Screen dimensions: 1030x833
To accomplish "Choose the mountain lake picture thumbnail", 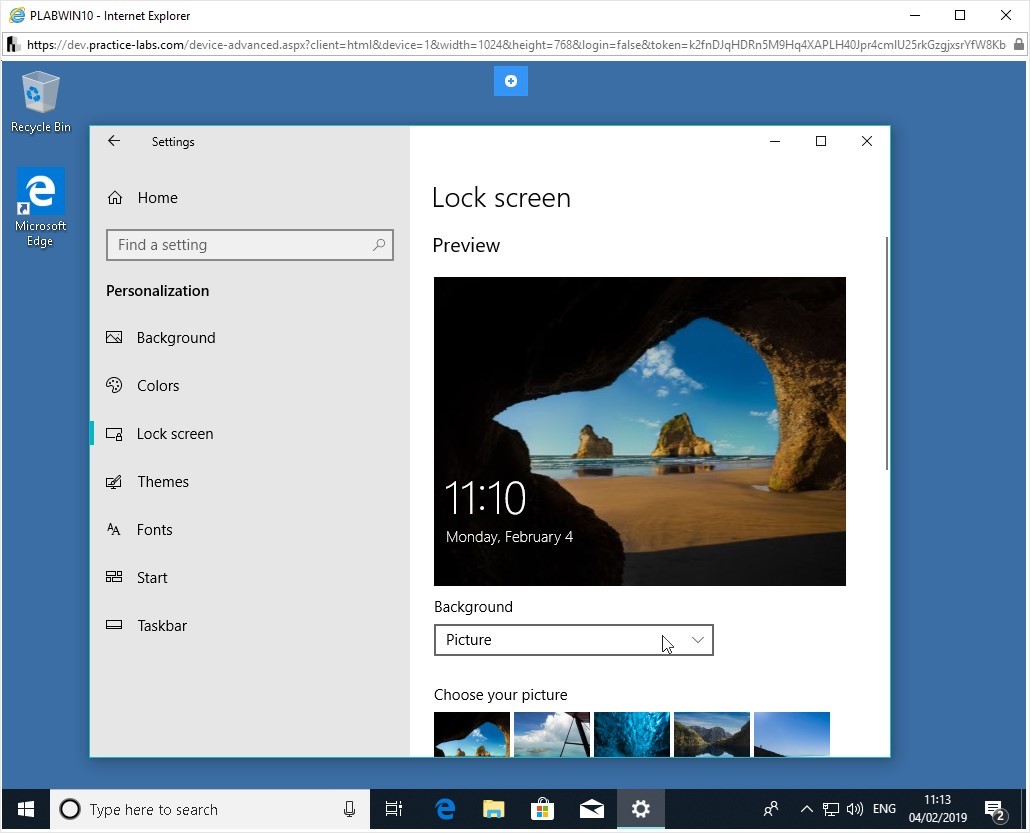I will pyautogui.click(x=712, y=734).
